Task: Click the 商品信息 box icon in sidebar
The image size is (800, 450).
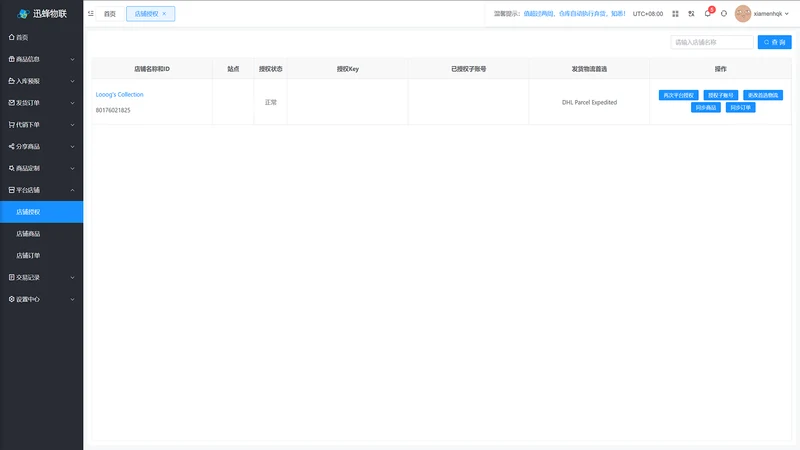Action: point(12,59)
